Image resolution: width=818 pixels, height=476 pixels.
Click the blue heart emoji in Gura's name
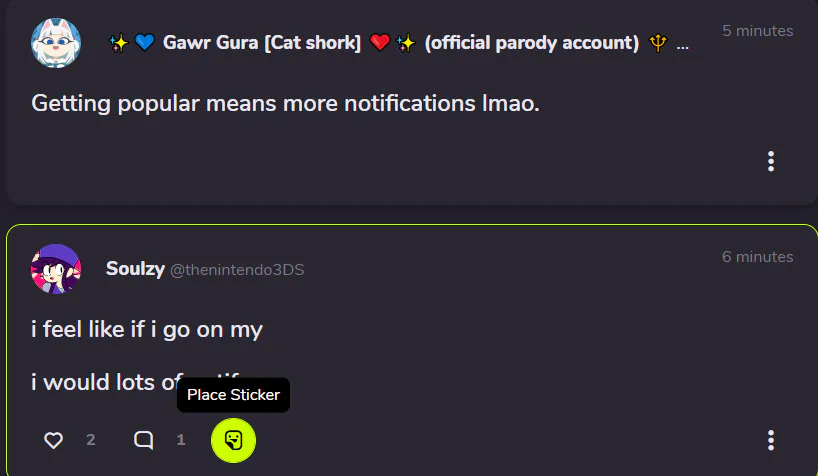coord(145,42)
